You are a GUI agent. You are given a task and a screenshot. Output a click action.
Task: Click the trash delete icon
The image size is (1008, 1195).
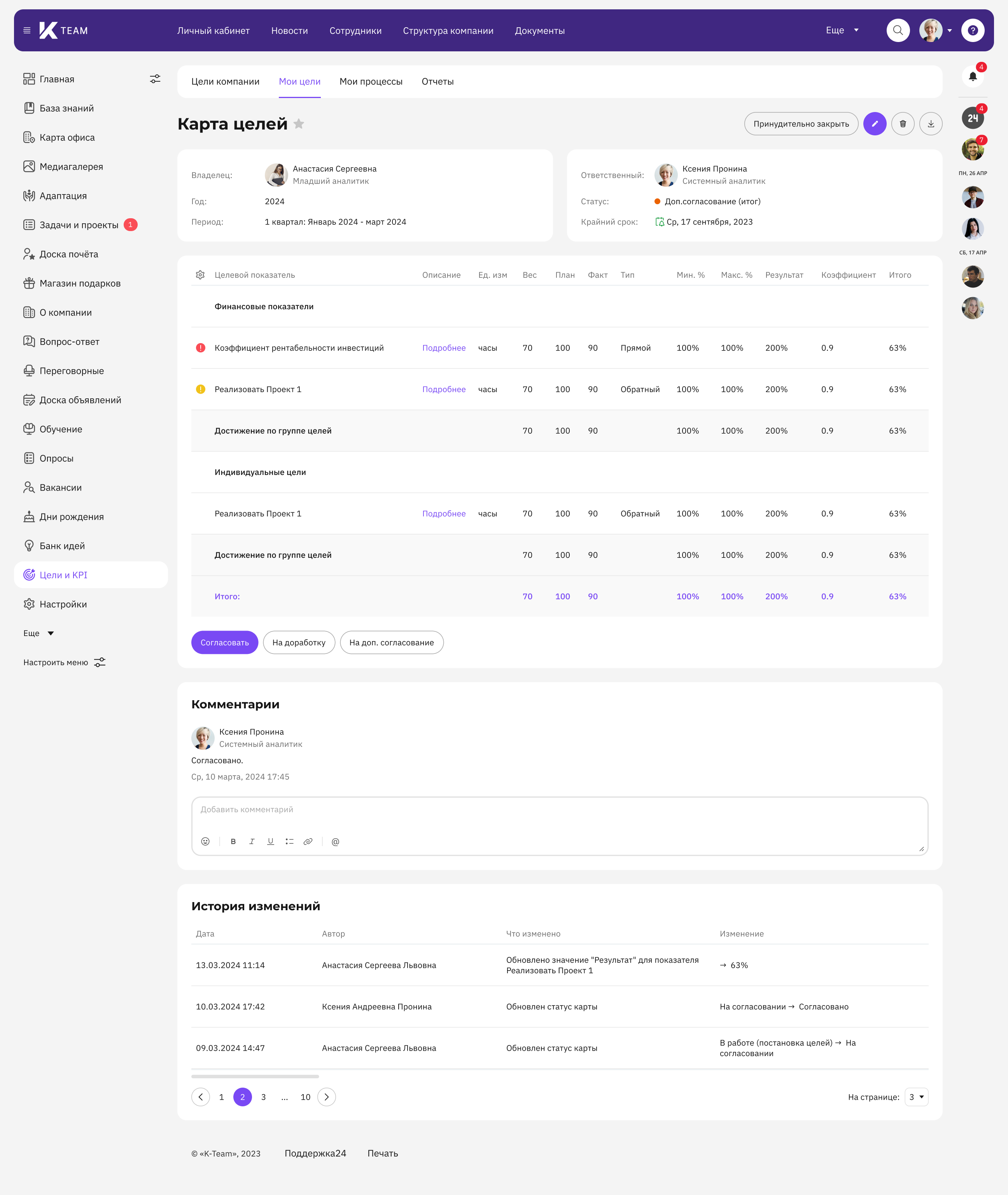click(902, 124)
